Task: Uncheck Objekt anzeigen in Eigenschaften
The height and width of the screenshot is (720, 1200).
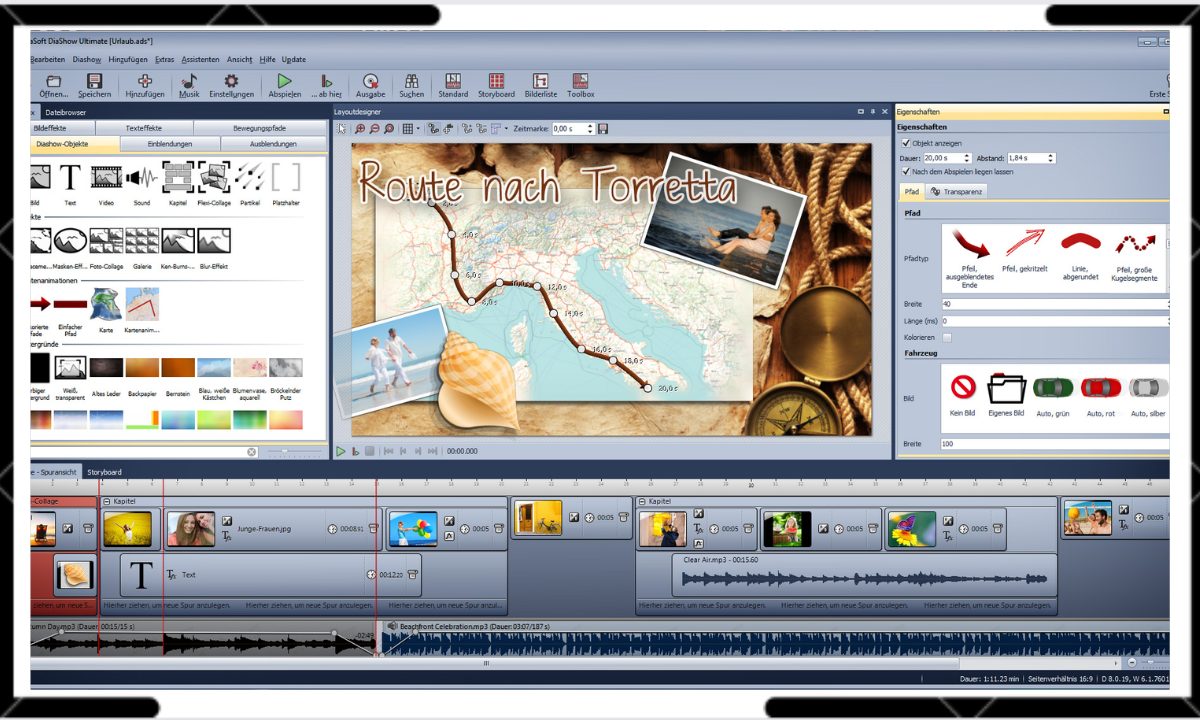Action: coord(905,143)
